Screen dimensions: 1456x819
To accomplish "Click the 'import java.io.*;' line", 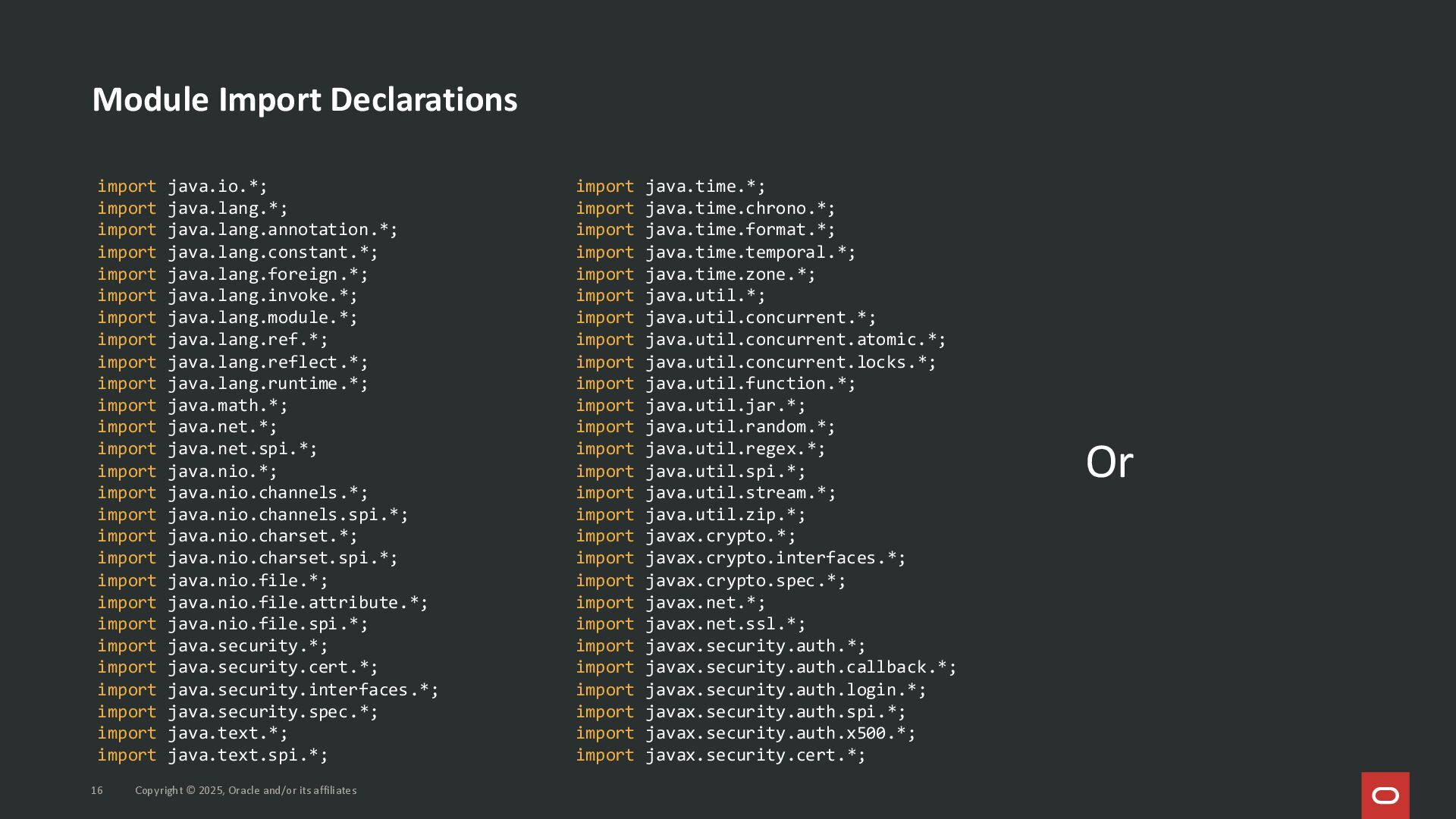I will [182, 187].
